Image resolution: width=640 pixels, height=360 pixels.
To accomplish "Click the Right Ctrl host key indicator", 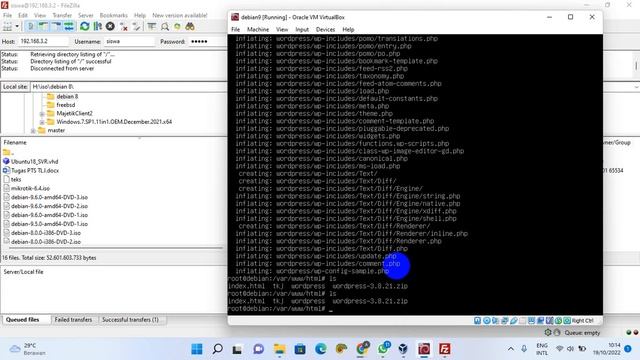I will [x=583, y=321].
